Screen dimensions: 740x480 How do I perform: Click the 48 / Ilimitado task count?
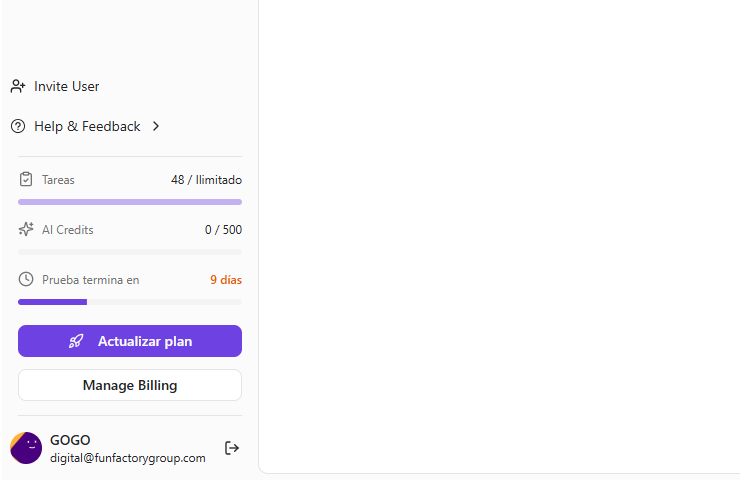coord(206,180)
